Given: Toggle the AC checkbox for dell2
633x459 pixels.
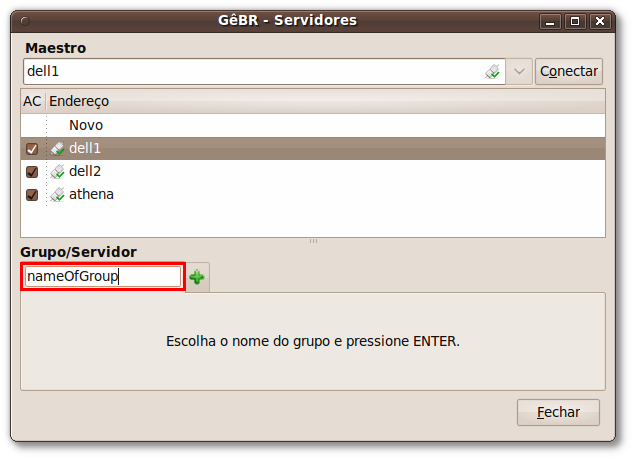Looking at the screenshot, I should click(x=32, y=172).
